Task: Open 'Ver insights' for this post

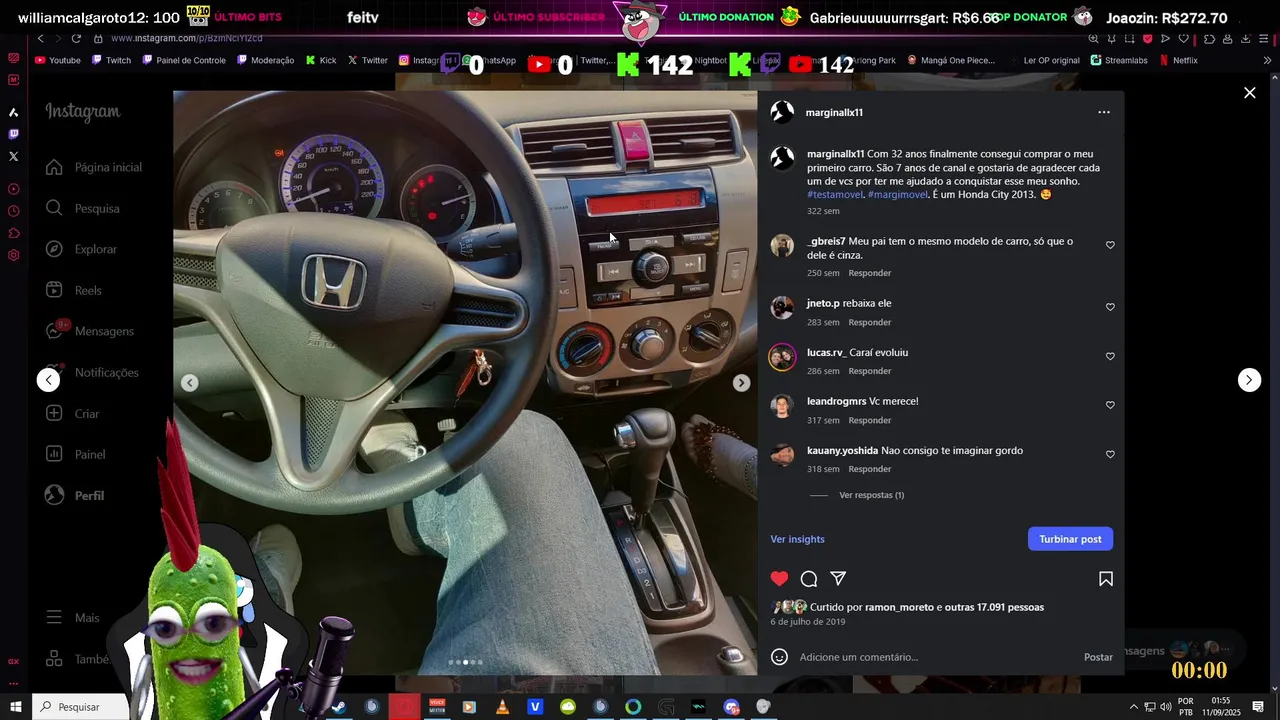Action: click(x=797, y=539)
